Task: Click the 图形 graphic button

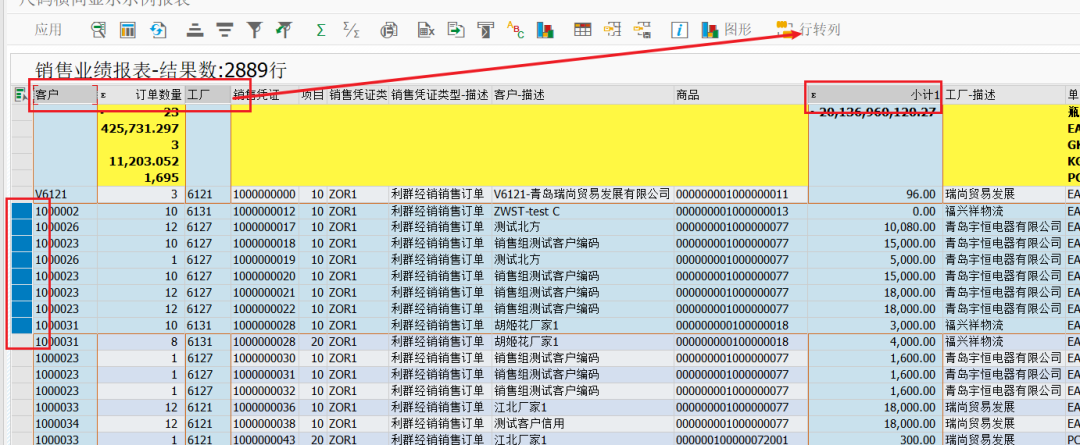Action: [x=727, y=30]
